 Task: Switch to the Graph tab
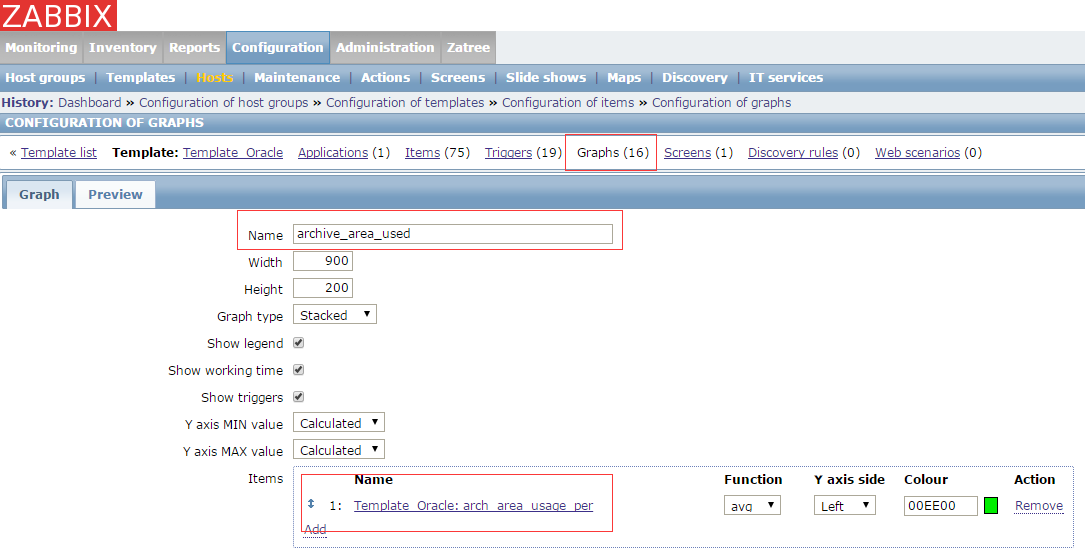tap(39, 194)
